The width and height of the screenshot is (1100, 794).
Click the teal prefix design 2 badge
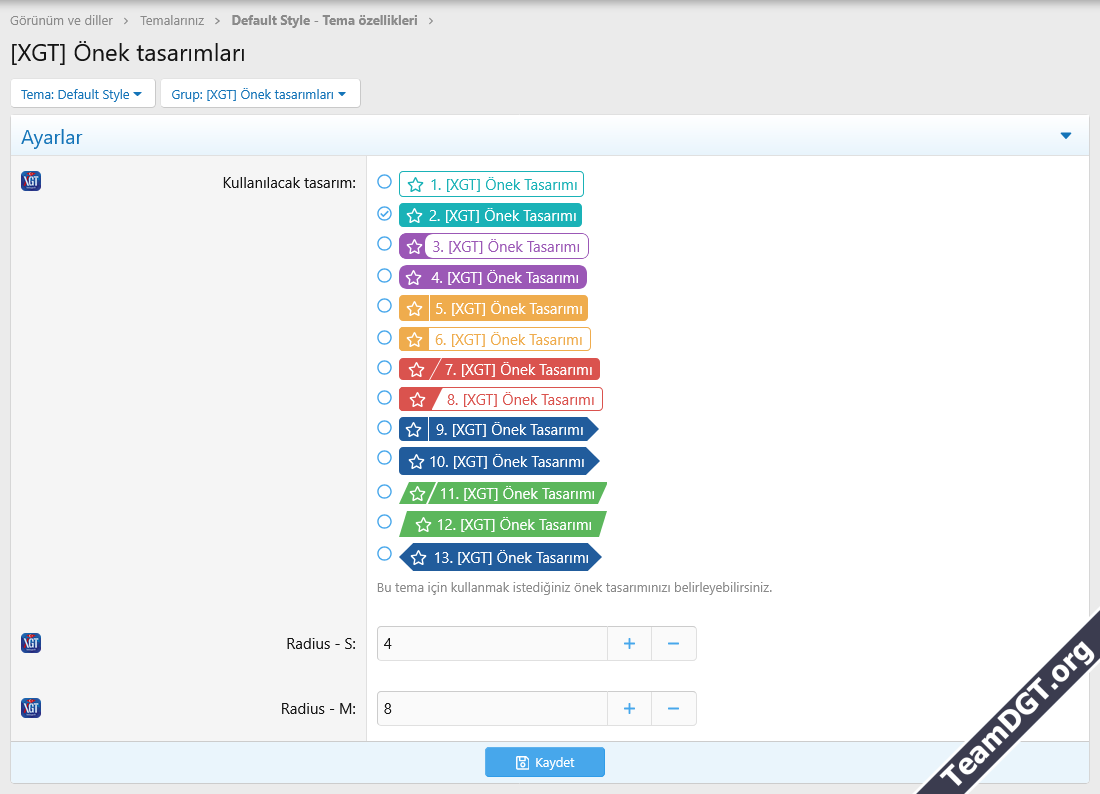click(490, 215)
